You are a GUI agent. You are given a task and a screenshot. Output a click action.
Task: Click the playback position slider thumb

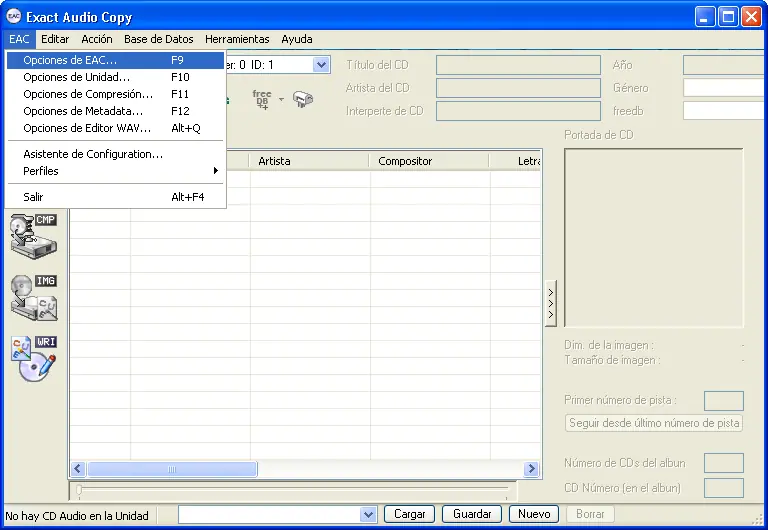[x=79, y=489]
